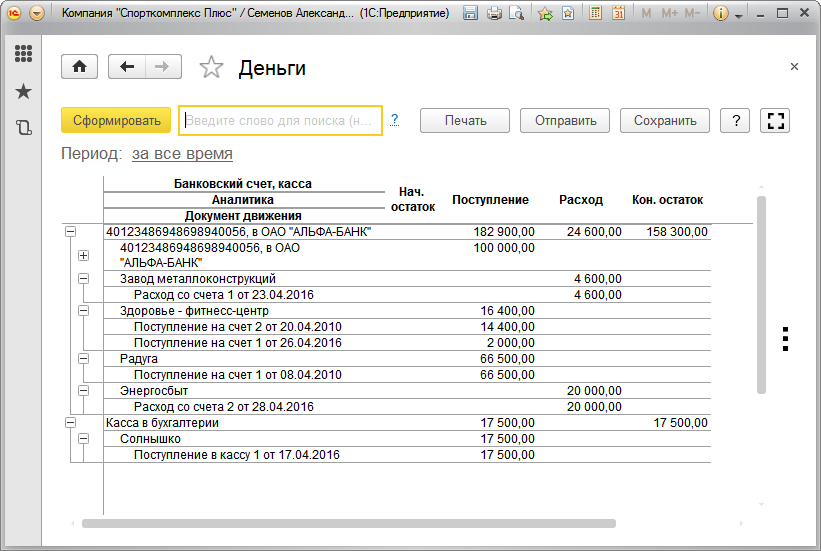Go back with the left arrow button
The width and height of the screenshot is (821, 551).
point(127,67)
